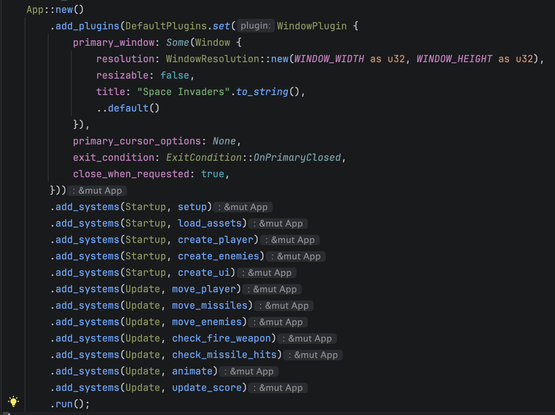Click the '&mut App' hint after the plugins block

coord(97,191)
